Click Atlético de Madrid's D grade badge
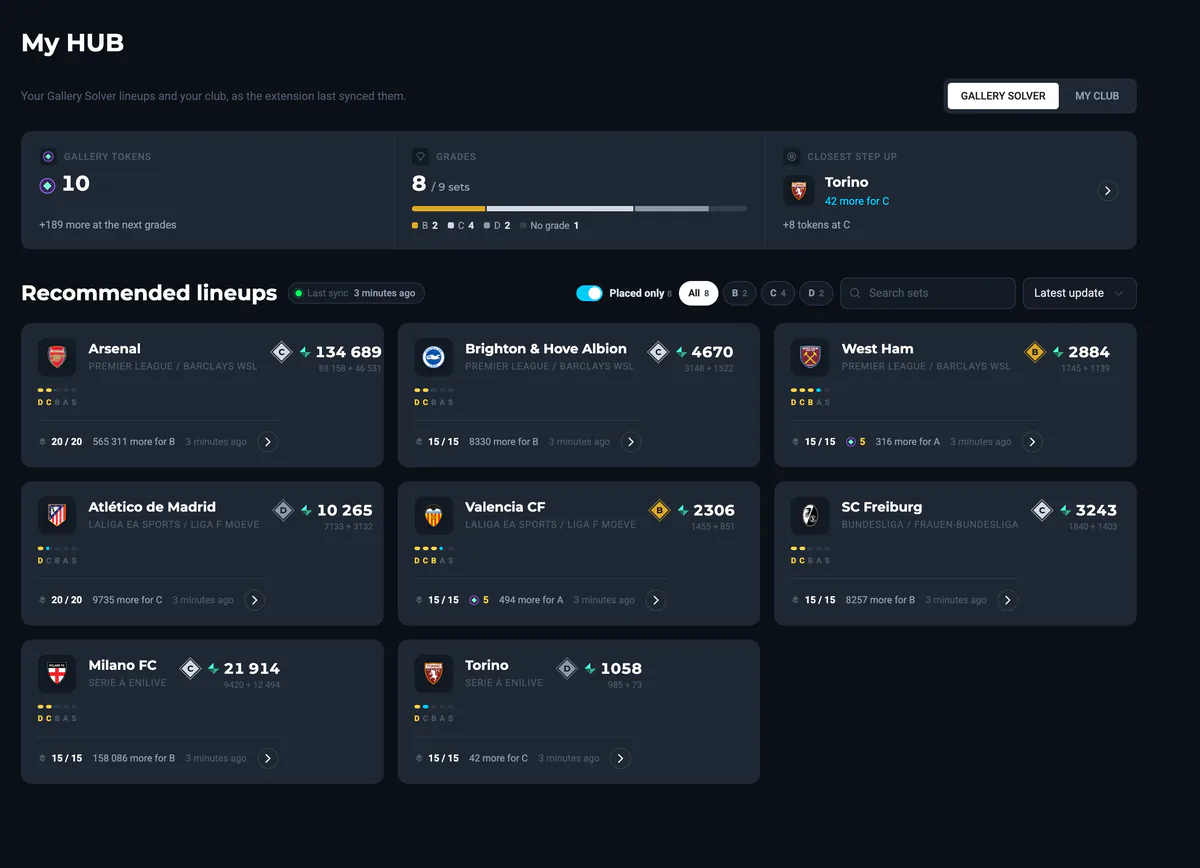The image size is (1200, 868). (x=282, y=510)
